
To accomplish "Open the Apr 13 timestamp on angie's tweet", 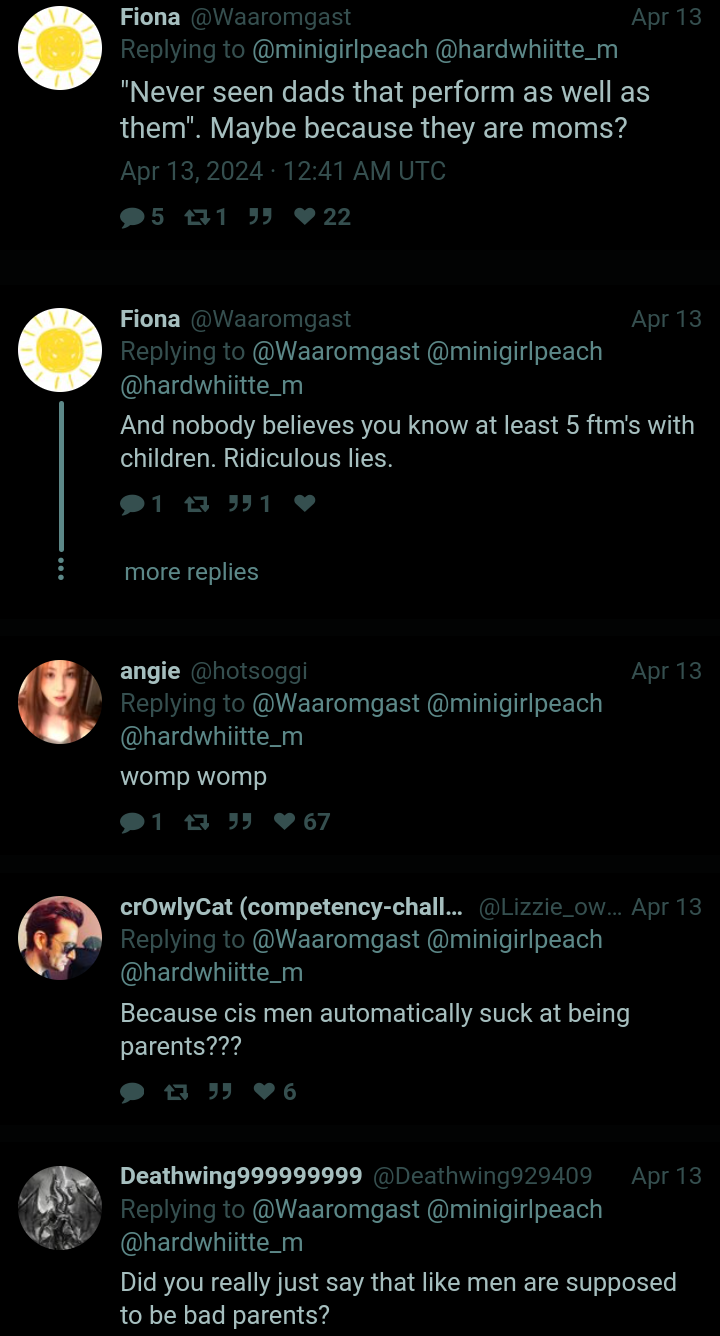I will [x=666, y=671].
